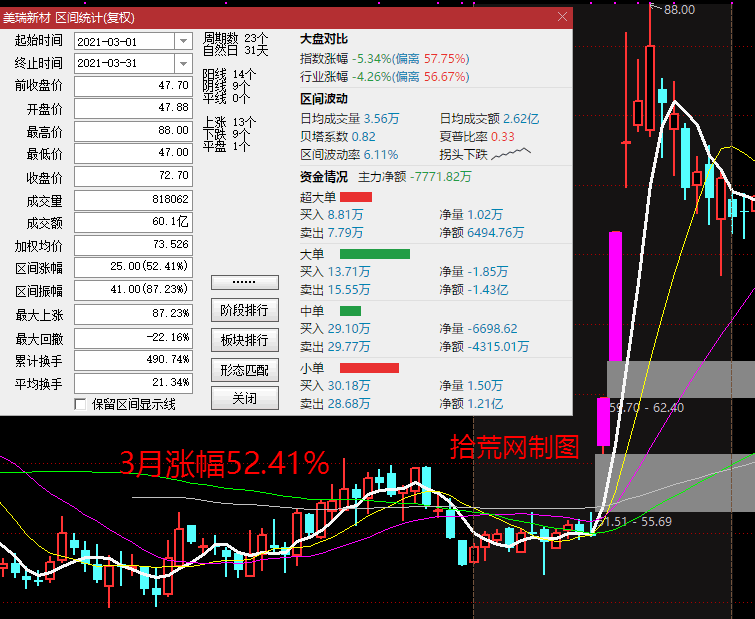The height and width of the screenshot is (619, 755).
Task: Select the 区间振幅 value 41.00(87.23%)
Action: [133, 290]
